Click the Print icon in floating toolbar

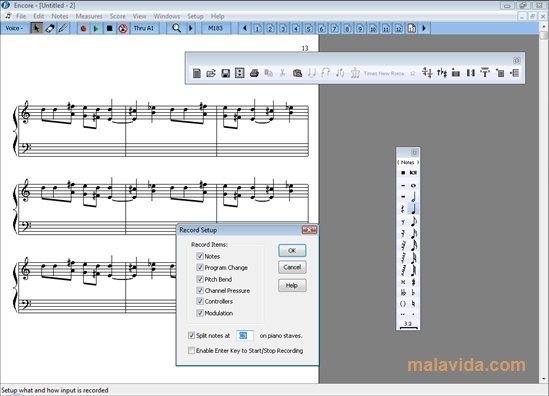pos(254,73)
